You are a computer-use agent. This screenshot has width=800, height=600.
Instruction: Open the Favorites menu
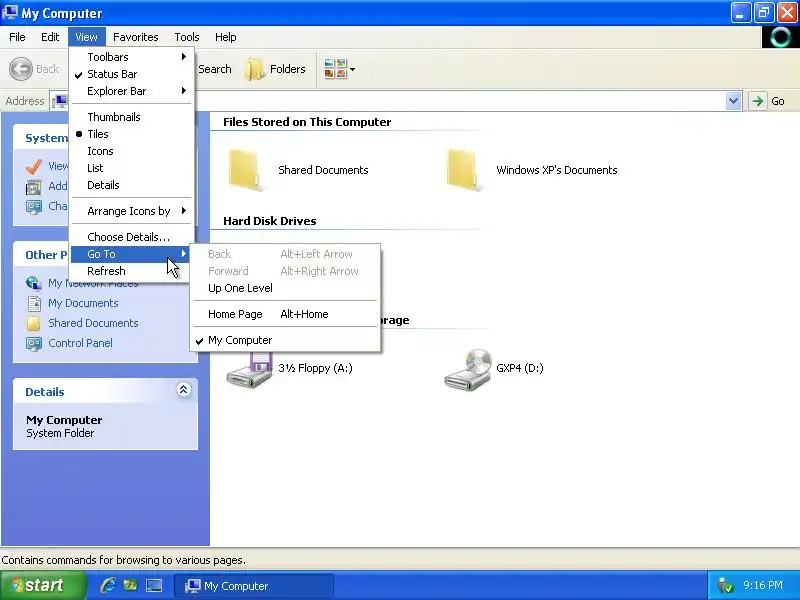[136, 37]
